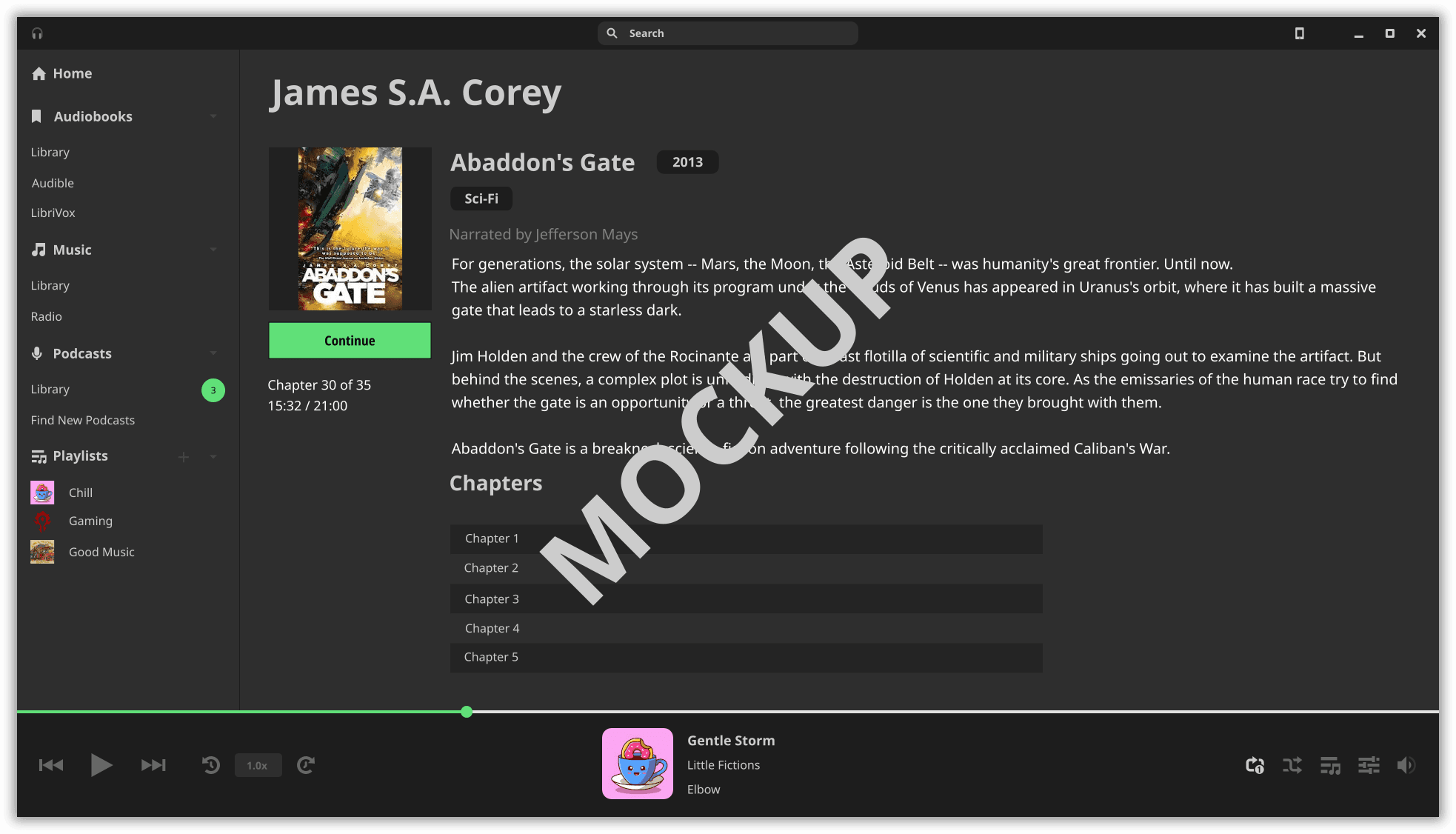The image size is (1456, 834).
Task: Click the skip-forward icon after speed
Action: (x=306, y=765)
